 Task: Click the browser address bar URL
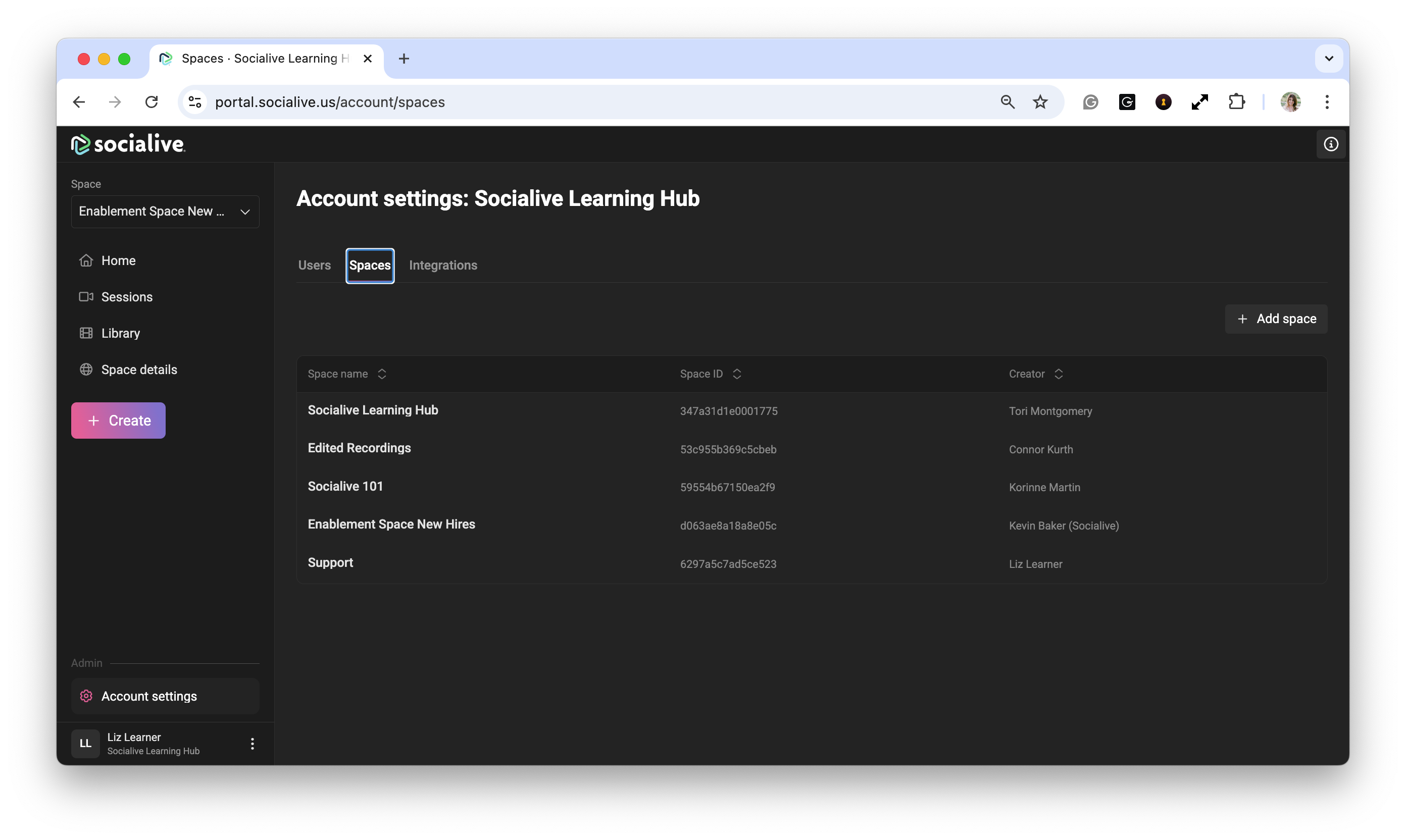click(x=330, y=102)
